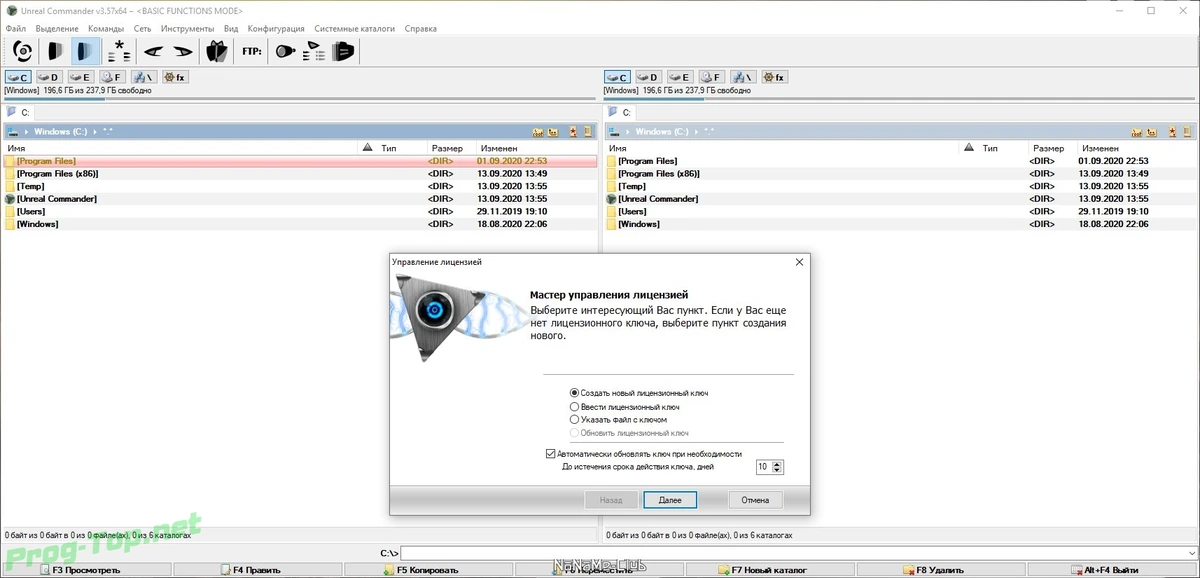
Task: Click the Отмена button in the license dialog
Action: [x=756, y=499]
